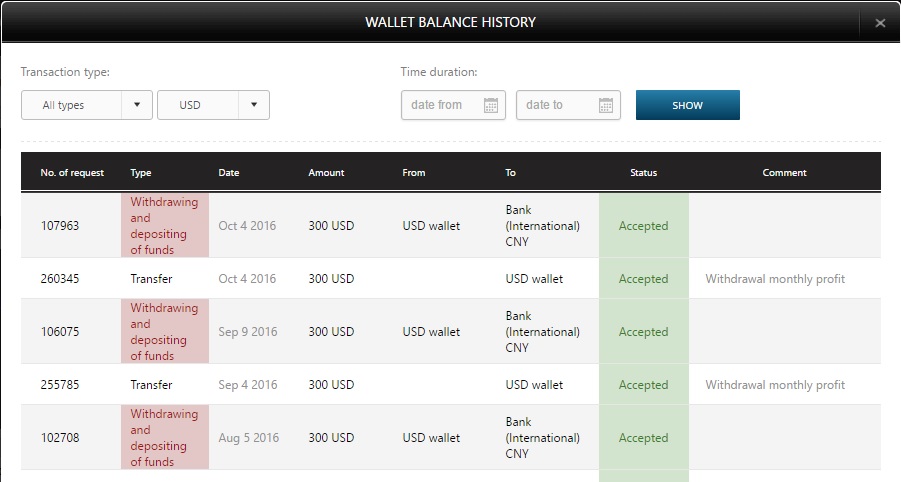Click Withdrawal monthly profit comment for 260345
The height and width of the screenshot is (482, 901).
[x=775, y=279]
